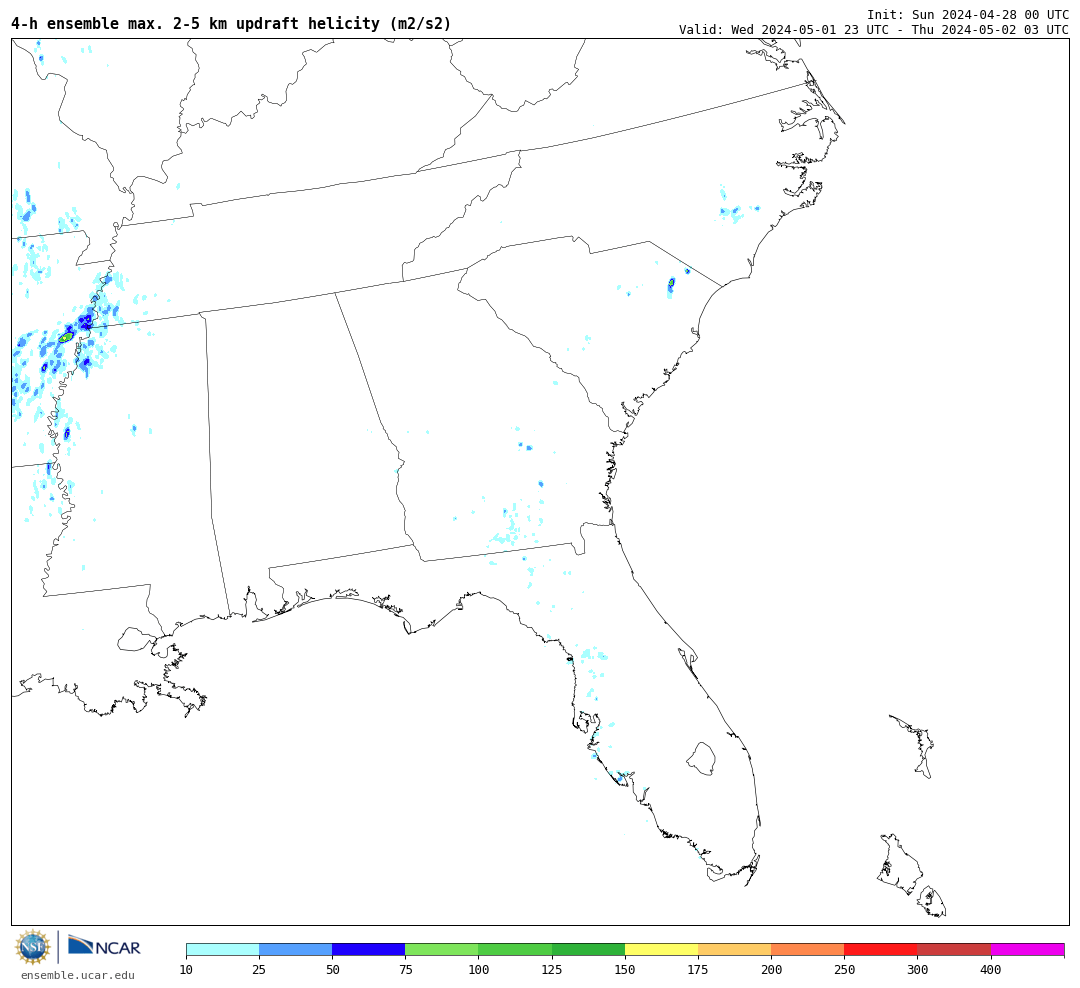Click the magenta 400+ color swatch
Screen dimensions: 1080x988
pyautogui.click(x=1027, y=950)
